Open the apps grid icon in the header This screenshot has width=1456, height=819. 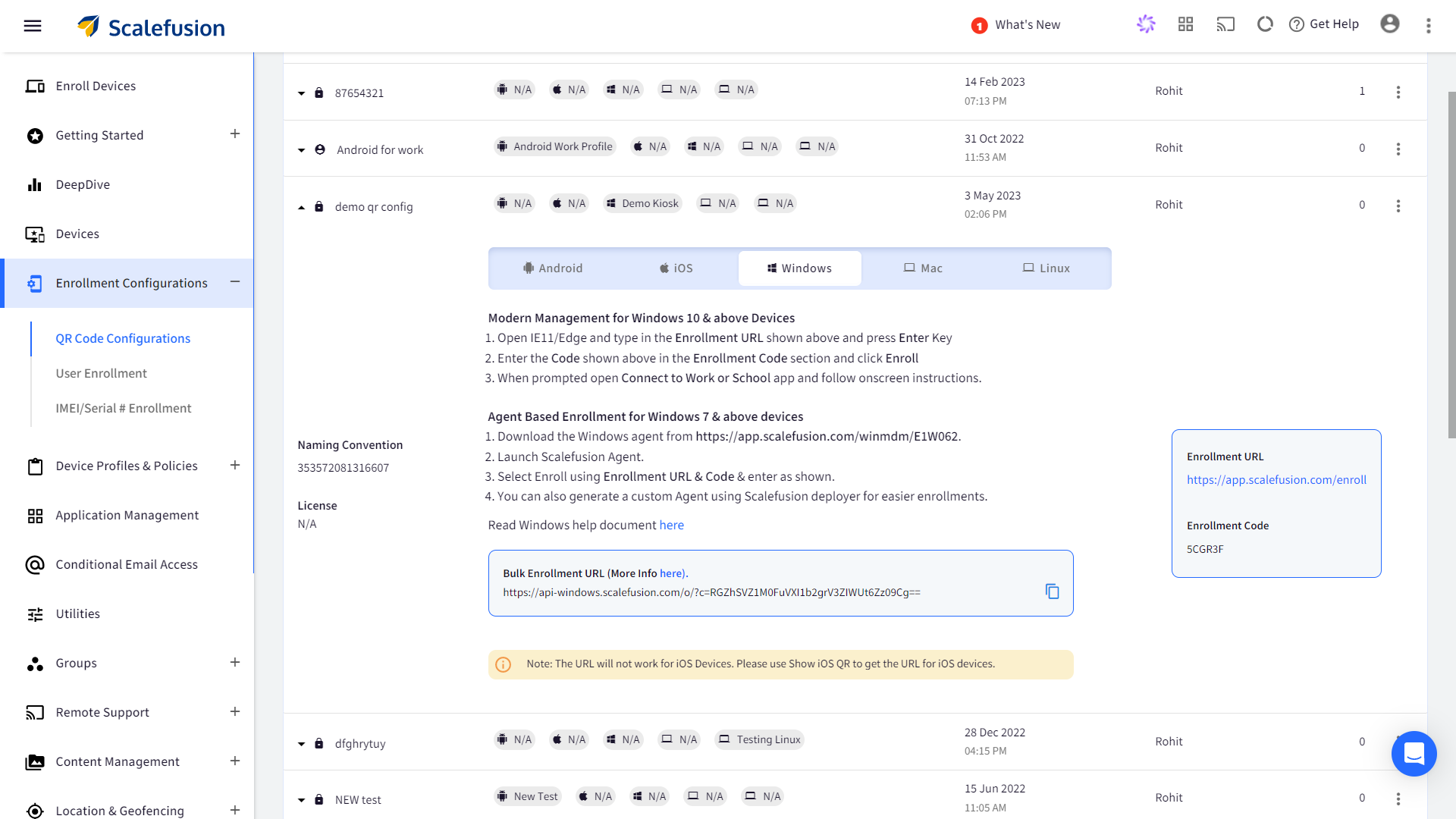[x=1185, y=24]
